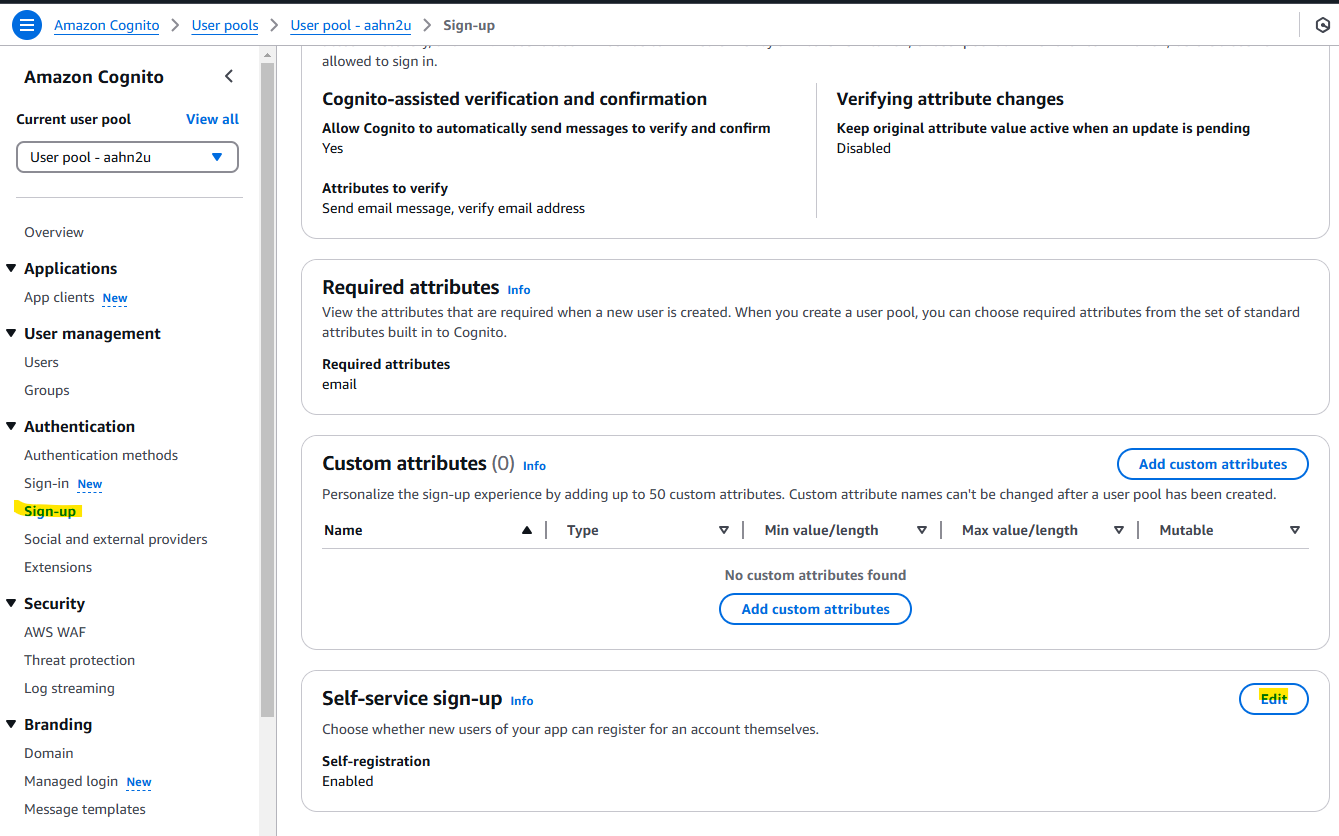Click the Edit button for Self-service sign-up

coord(1273,699)
